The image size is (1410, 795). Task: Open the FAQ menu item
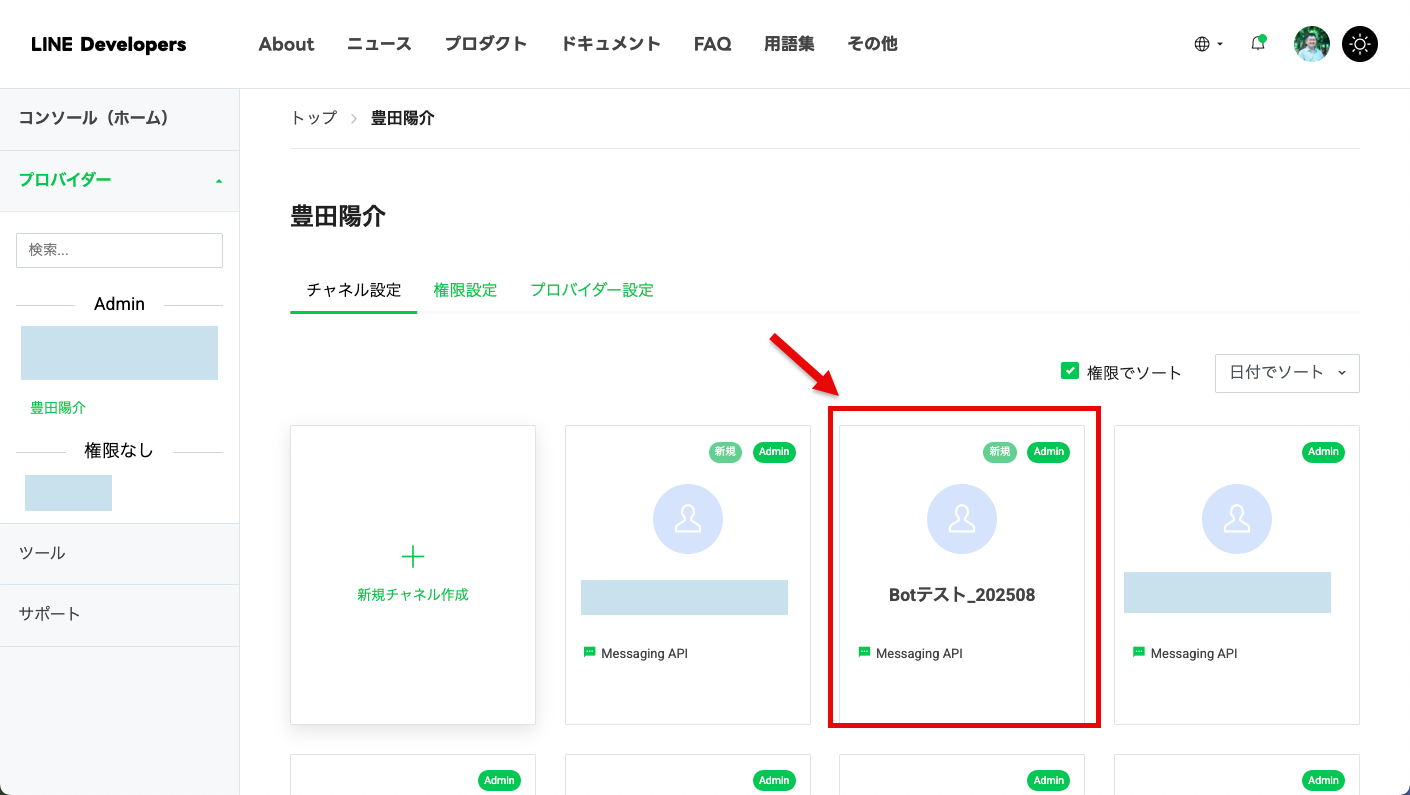point(712,44)
